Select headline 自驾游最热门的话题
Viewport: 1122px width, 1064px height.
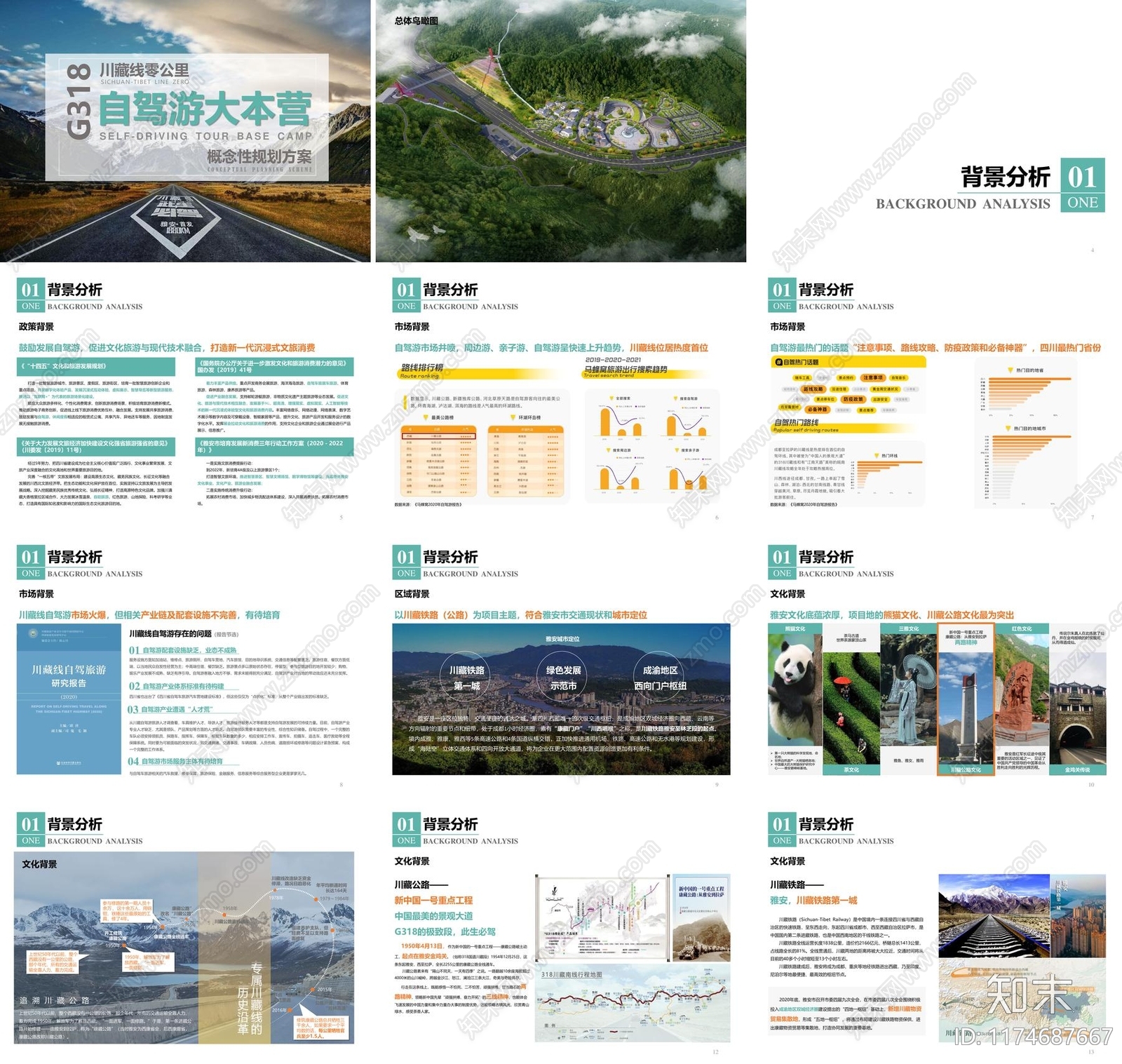click(935, 348)
